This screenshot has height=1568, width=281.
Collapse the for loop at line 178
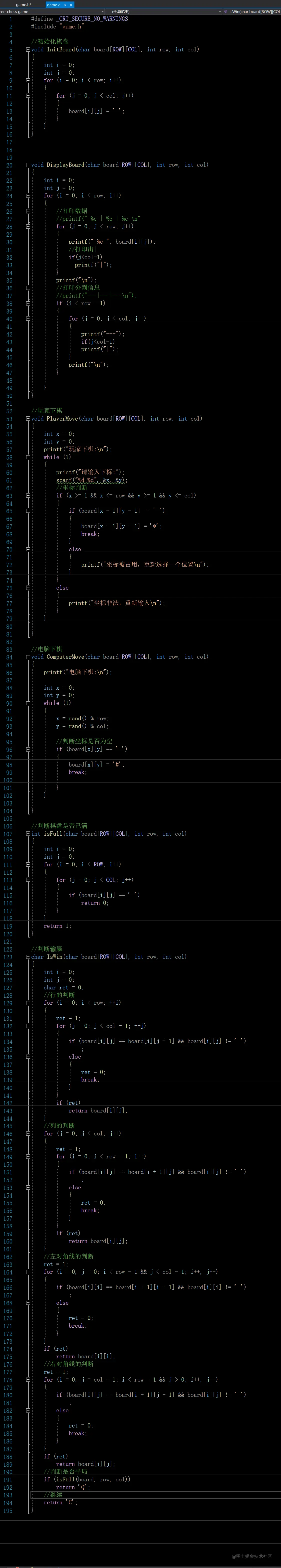tap(28, 1379)
